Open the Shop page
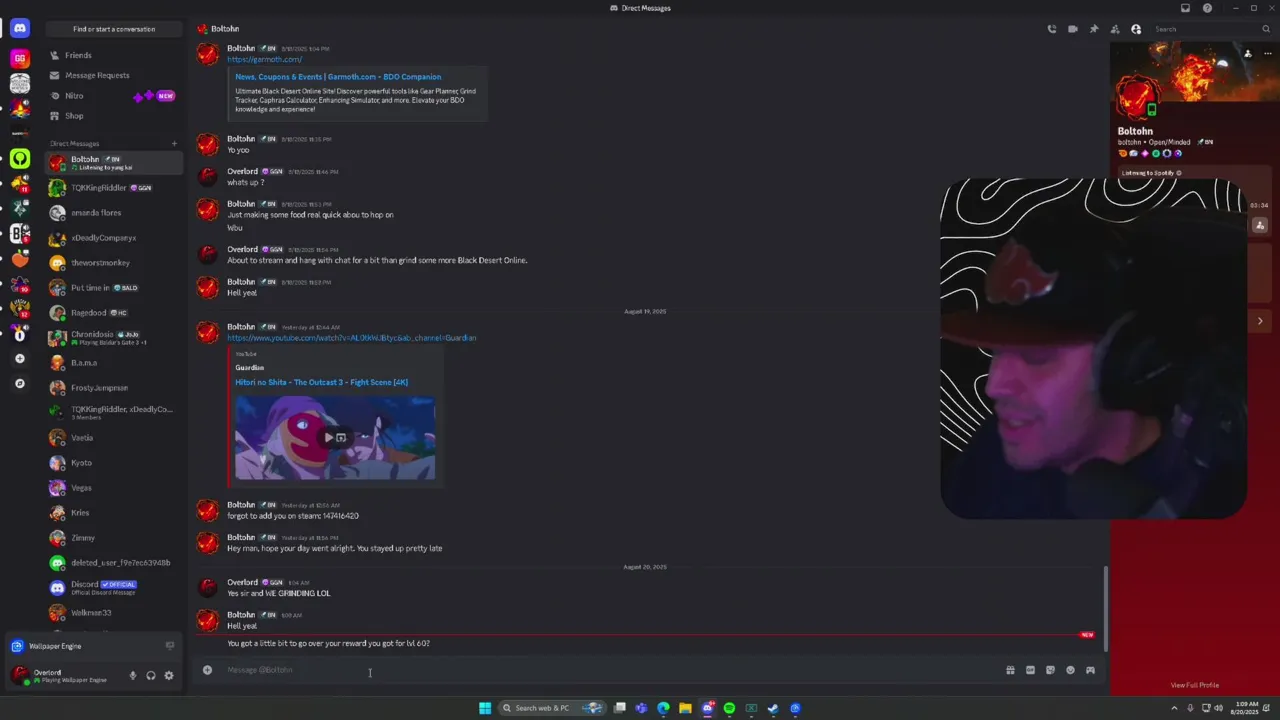 113,116
